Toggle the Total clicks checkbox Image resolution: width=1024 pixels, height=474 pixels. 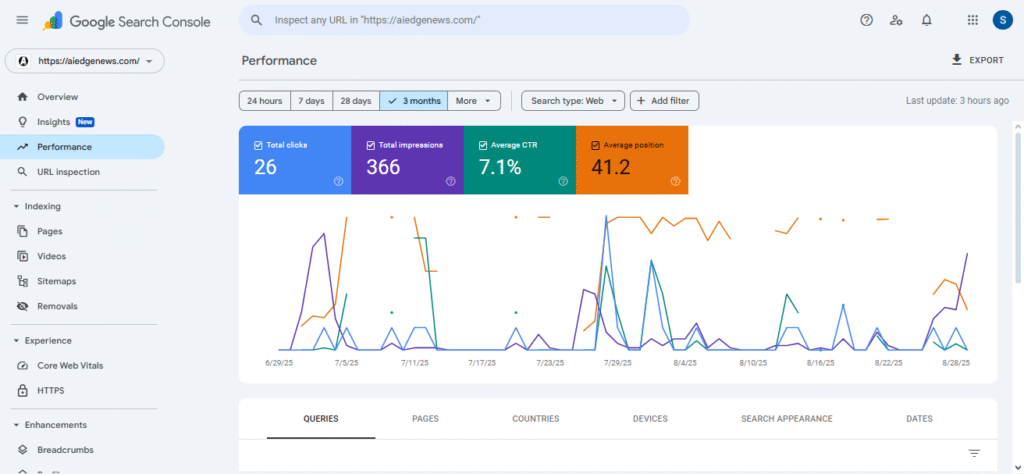258,145
